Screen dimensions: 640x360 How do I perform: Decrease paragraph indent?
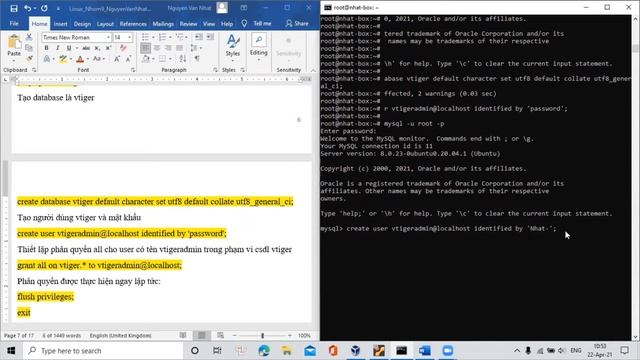click(199, 37)
